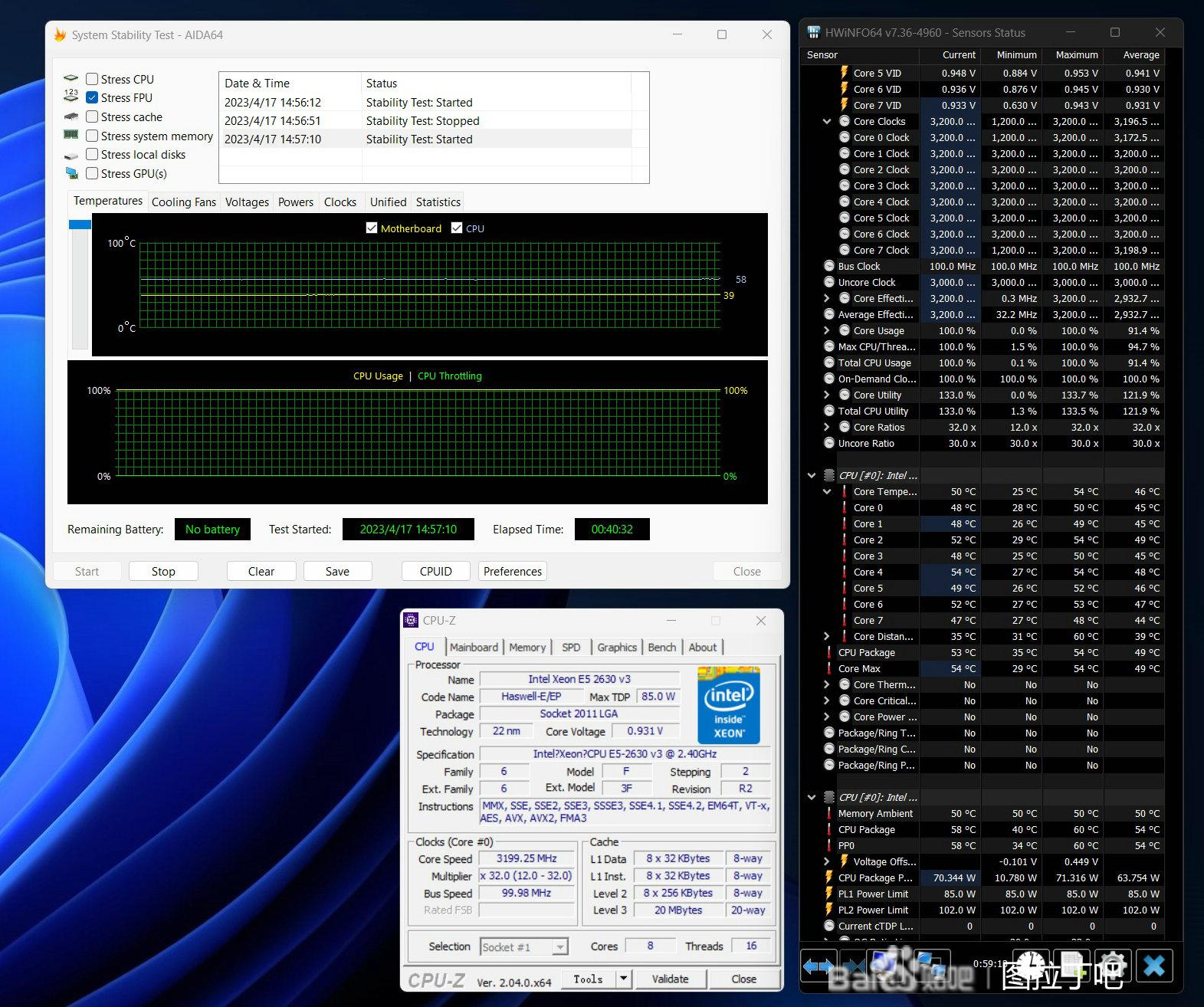
Task: Collapse the Core Clocks group in HWiNFO
Action: coord(827,121)
